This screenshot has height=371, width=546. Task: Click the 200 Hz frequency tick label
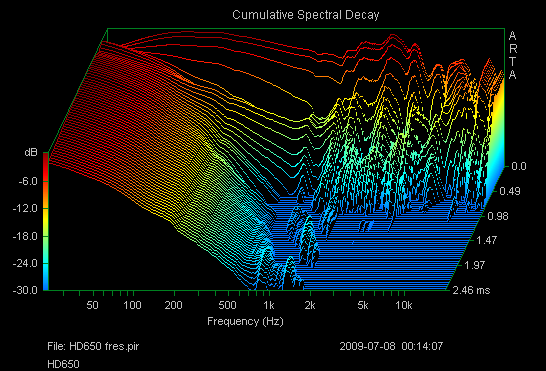click(173, 305)
